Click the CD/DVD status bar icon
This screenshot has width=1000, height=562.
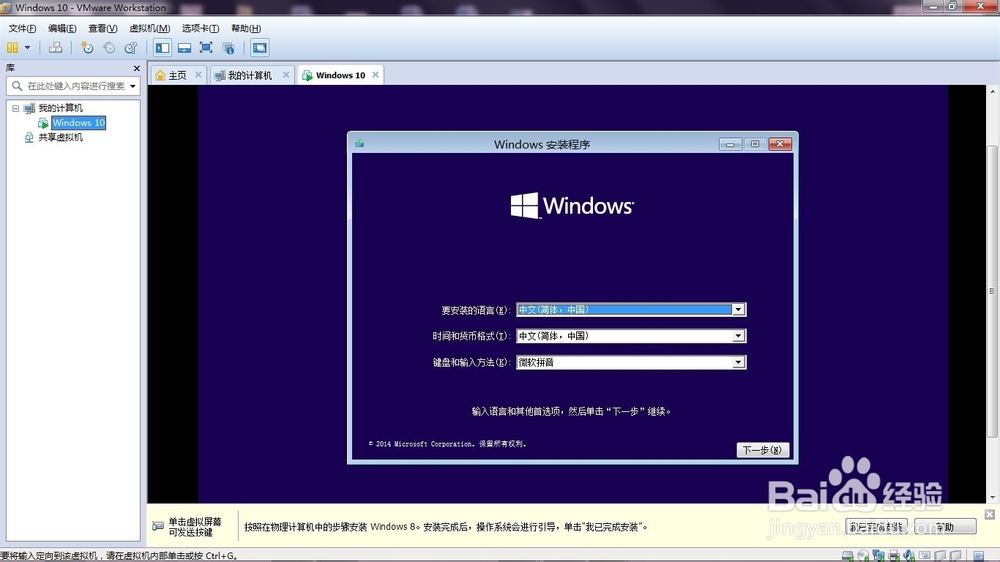click(x=863, y=556)
